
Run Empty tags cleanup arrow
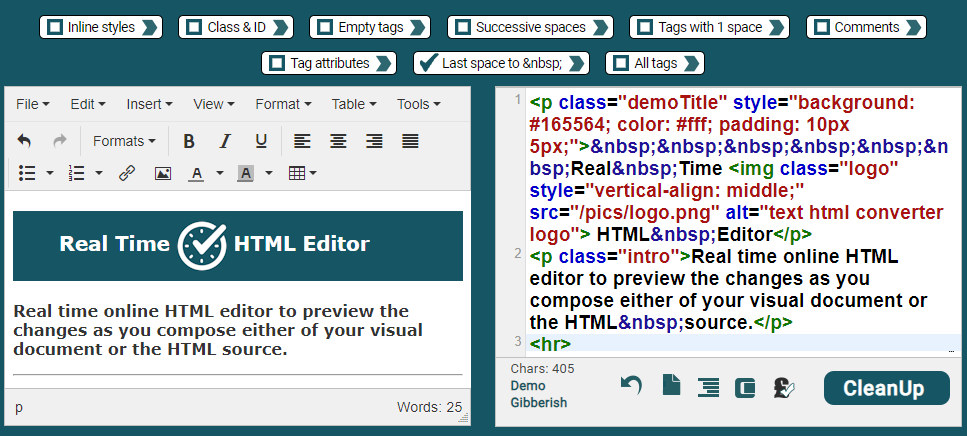(417, 27)
